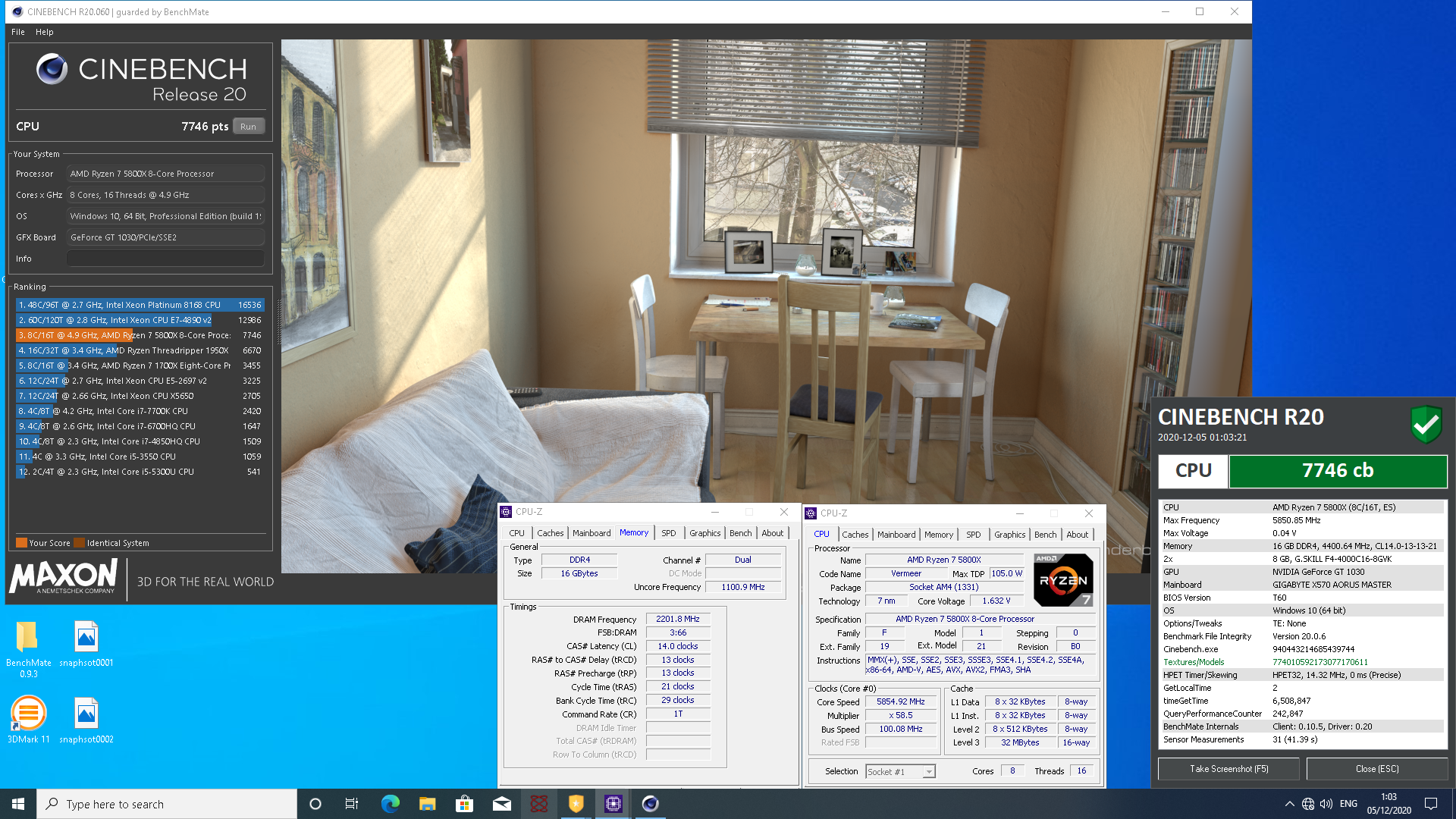This screenshot has width=1456, height=819.
Task: Open the Windows Start menu
Action: [18, 804]
